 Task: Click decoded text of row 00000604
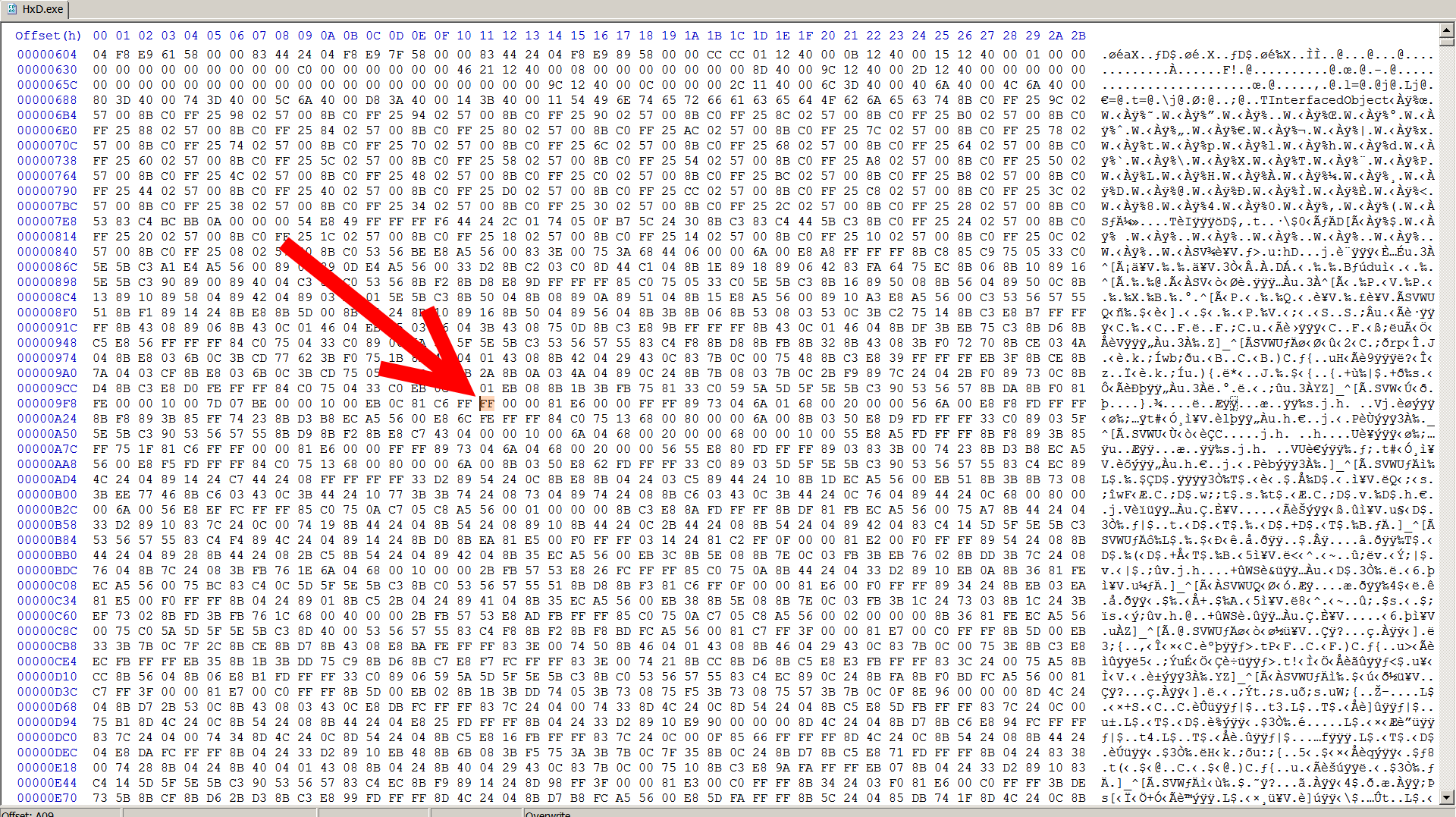1268,55
